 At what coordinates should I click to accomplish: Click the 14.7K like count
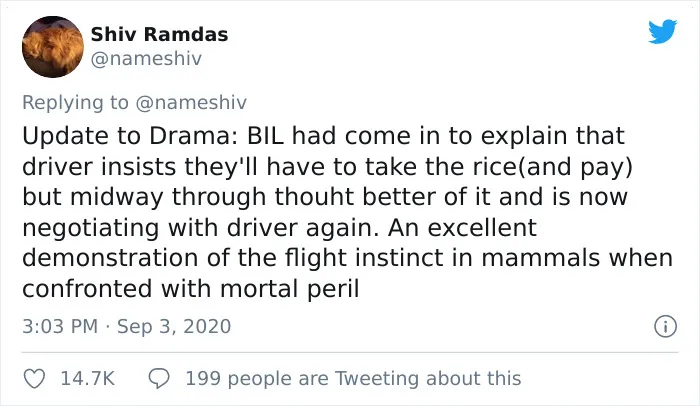tap(88, 379)
